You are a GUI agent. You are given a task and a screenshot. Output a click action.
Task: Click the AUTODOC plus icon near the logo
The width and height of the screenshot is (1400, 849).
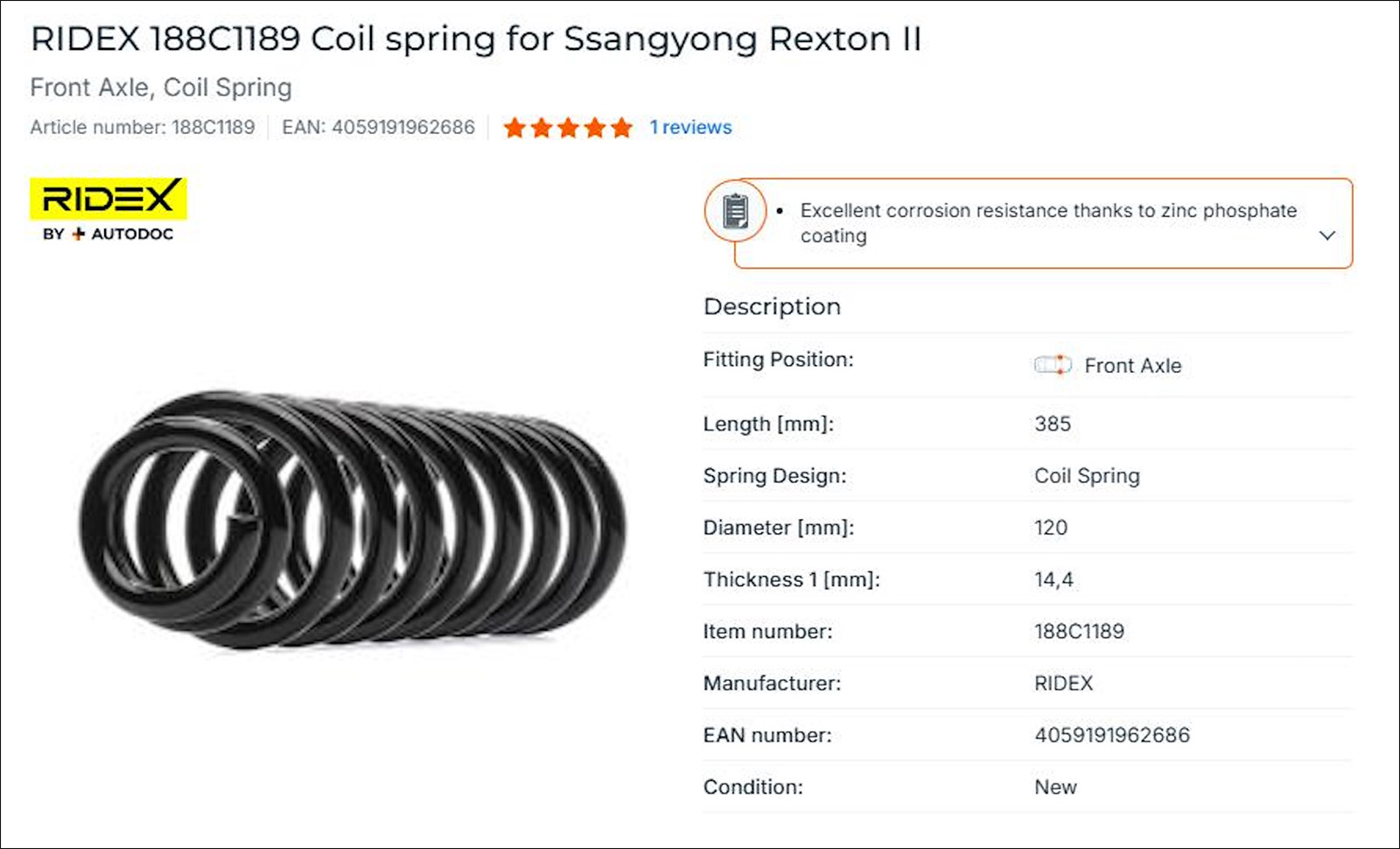coord(77,233)
